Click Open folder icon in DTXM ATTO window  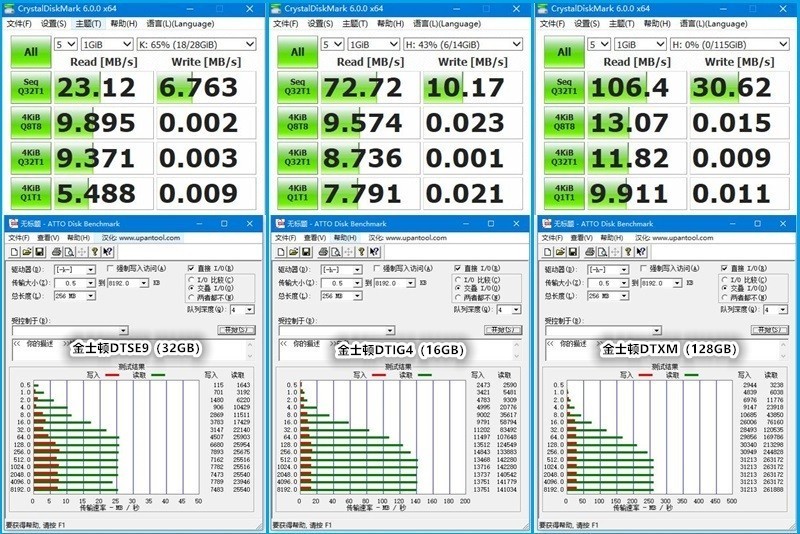point(560,251)
